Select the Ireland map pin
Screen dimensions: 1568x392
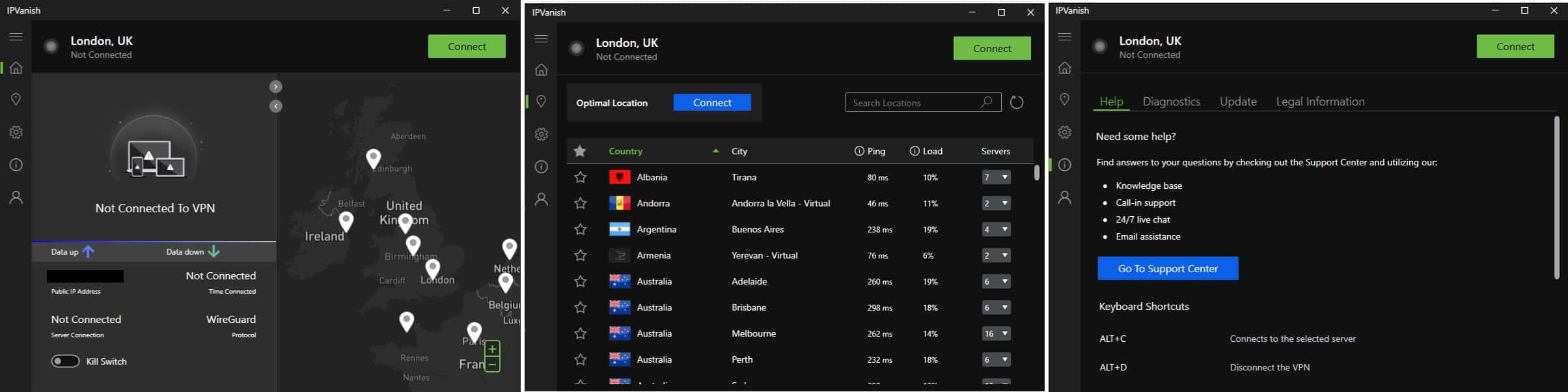click(x=346, y=222)
